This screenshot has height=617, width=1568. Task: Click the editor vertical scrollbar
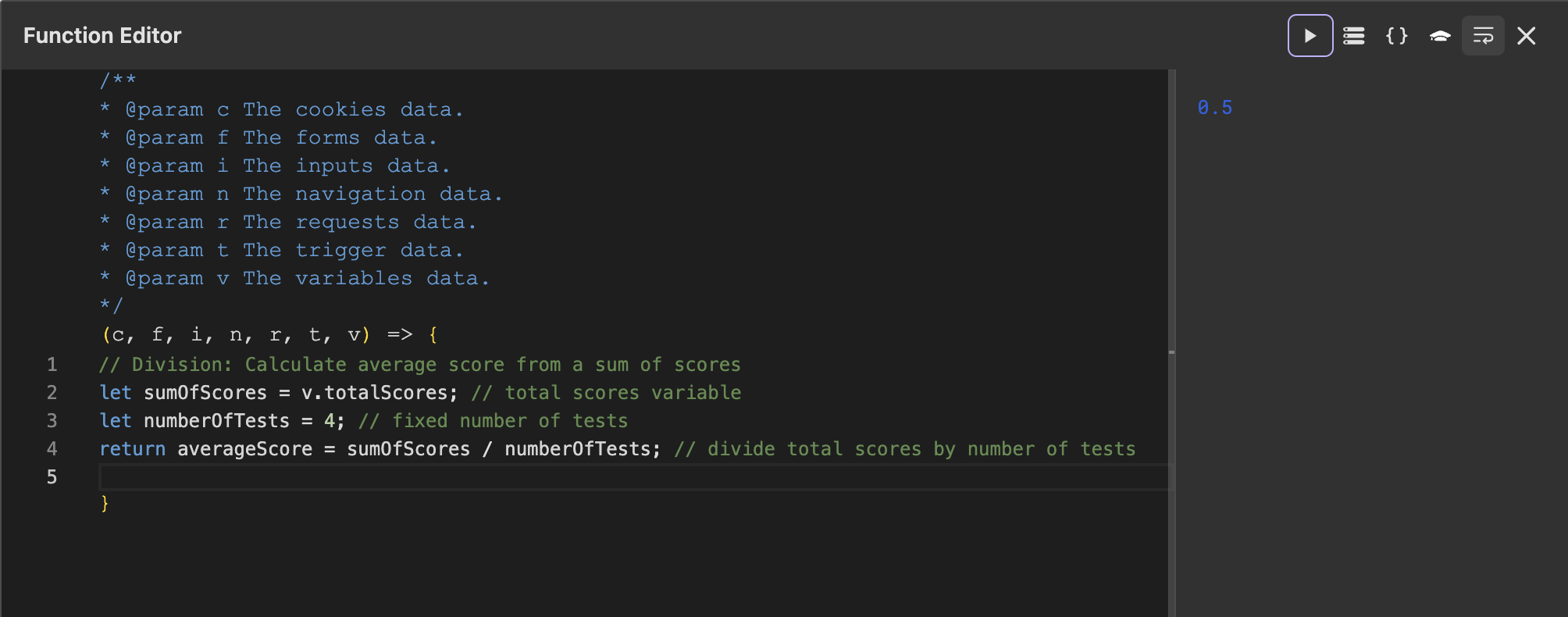coord(1172,344)
